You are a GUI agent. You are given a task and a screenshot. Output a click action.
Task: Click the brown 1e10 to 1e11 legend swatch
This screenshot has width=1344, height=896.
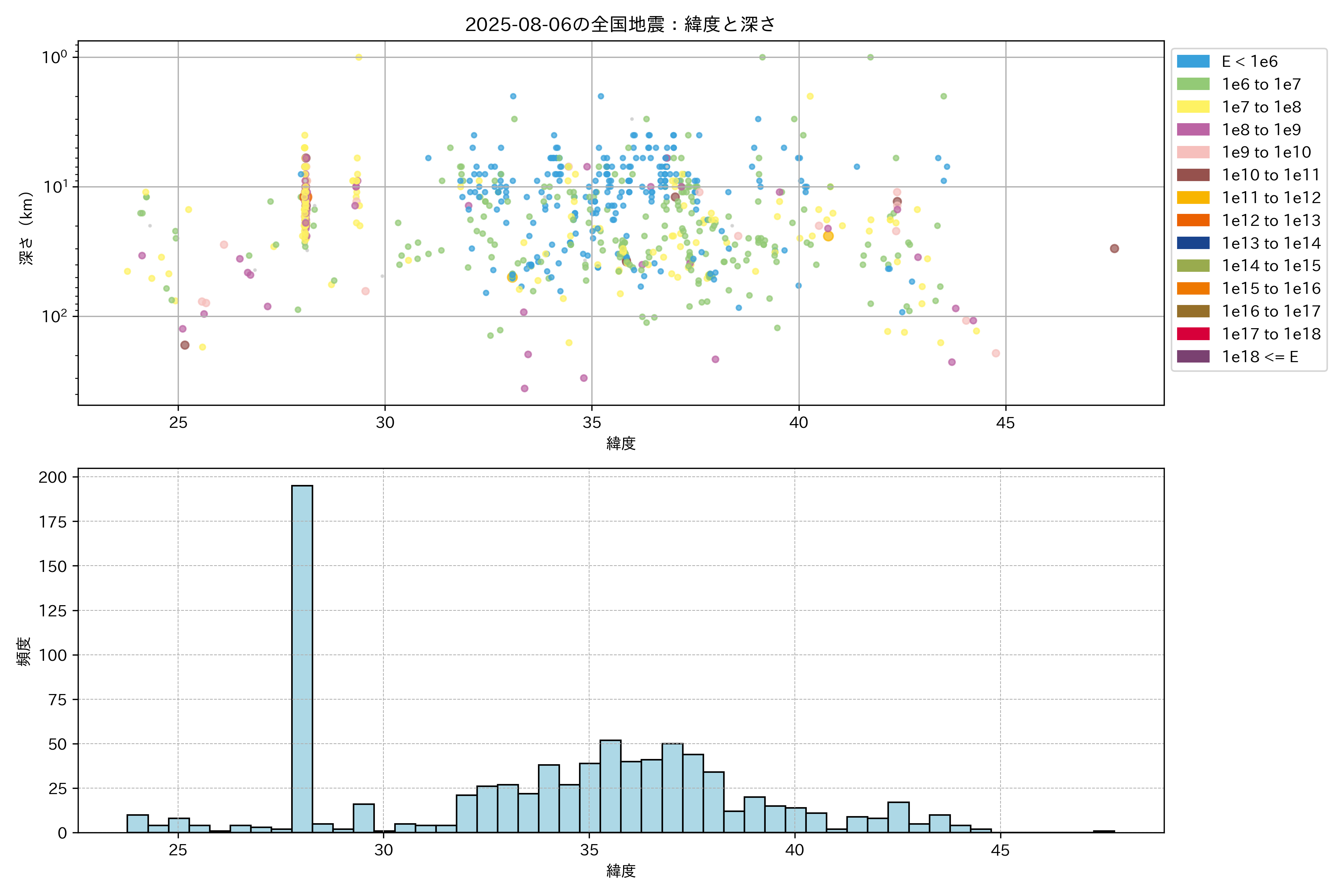coord(1193,175)
